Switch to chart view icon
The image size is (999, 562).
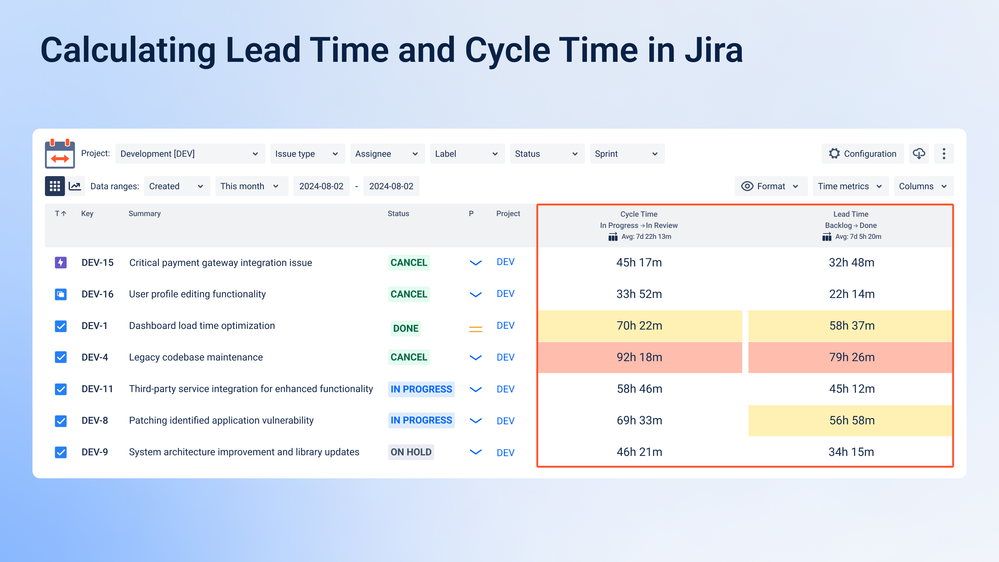[75, 186]
